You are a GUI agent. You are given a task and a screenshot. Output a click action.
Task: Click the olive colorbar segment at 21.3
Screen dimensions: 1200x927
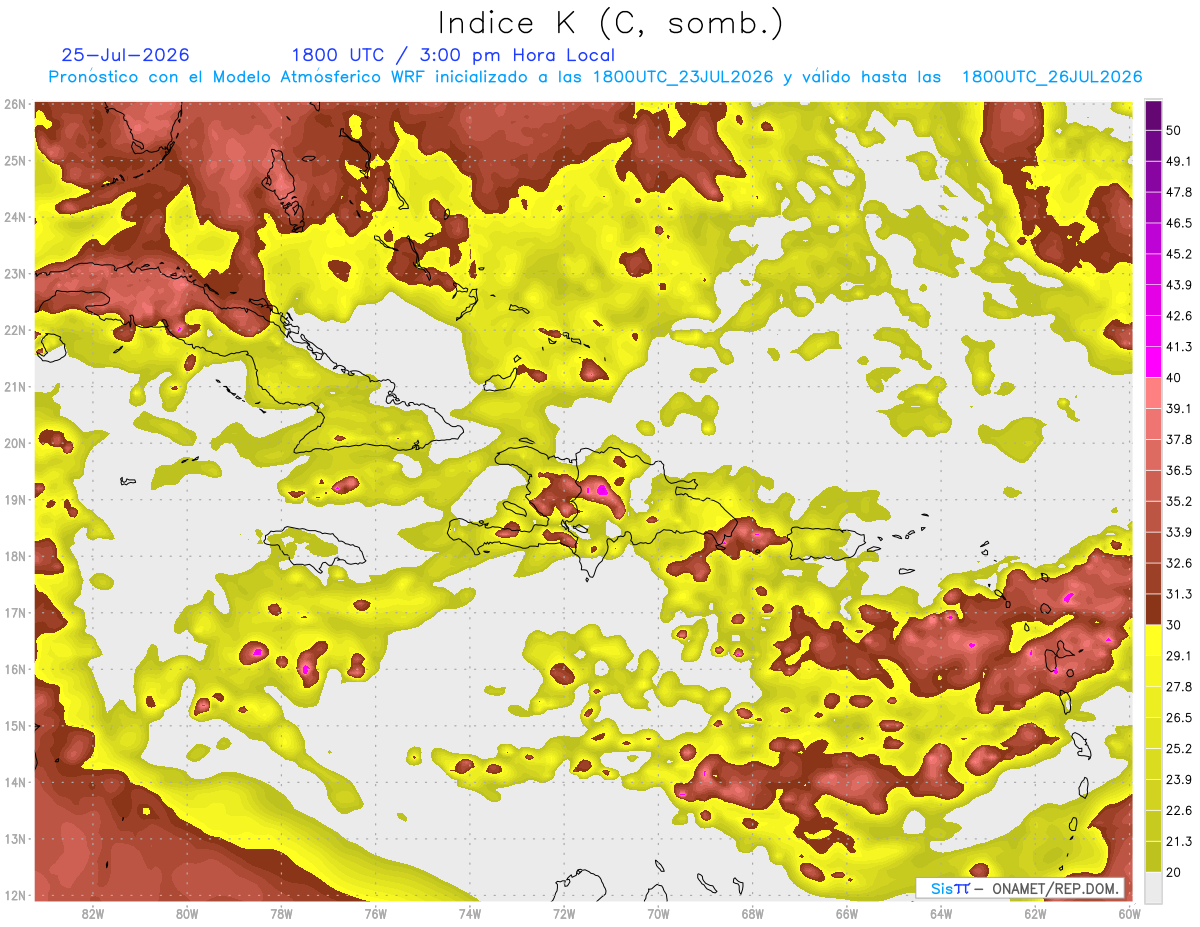click(1153, 855)
